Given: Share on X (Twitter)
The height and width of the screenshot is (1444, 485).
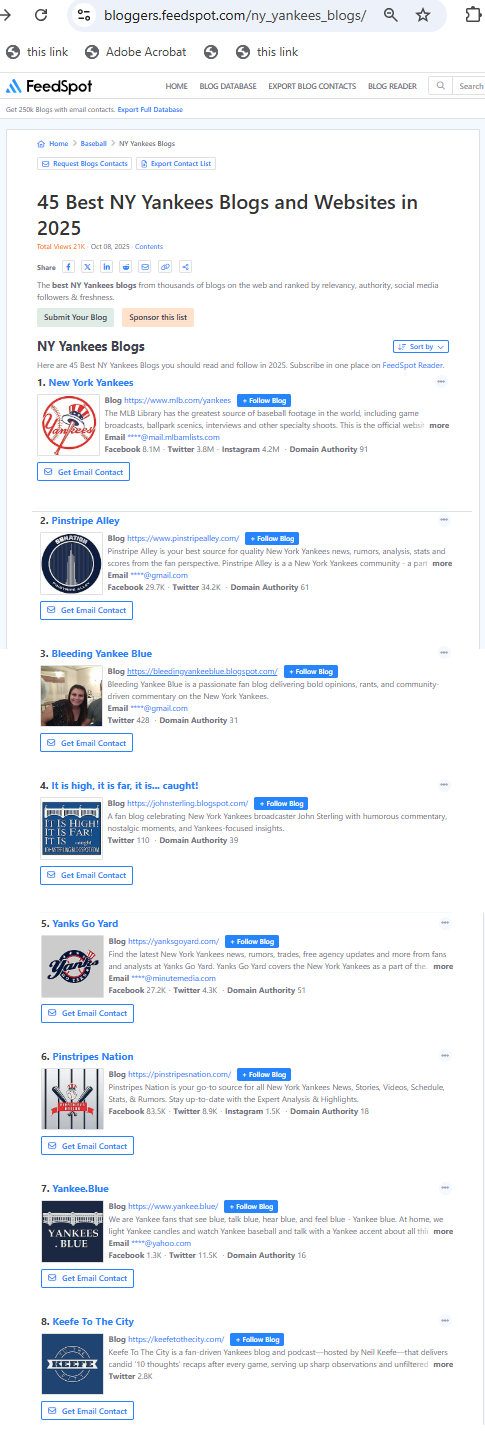Looking at the screenshot, I should pyautogui.click(x=88, y=267).
